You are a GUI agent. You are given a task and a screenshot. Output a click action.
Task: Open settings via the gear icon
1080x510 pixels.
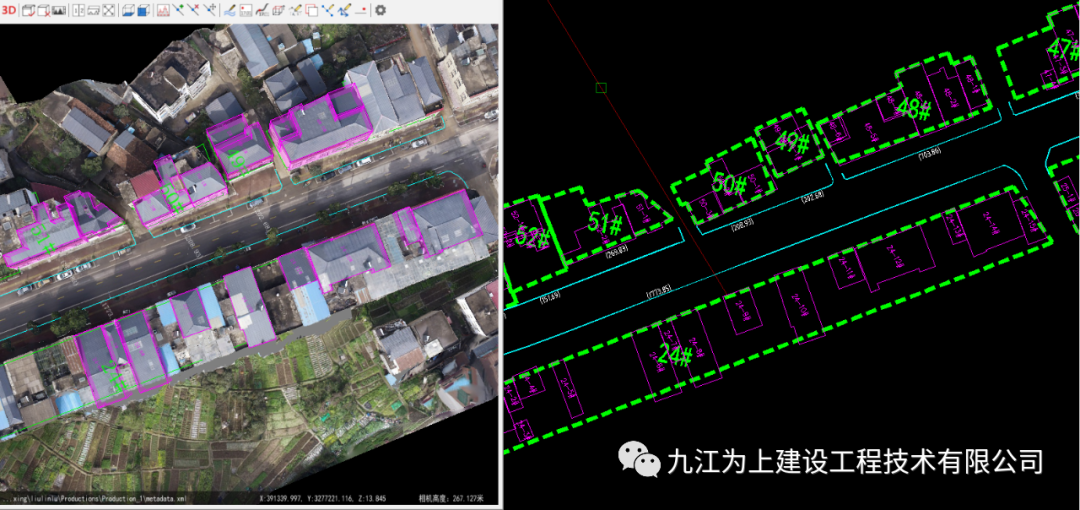point(380,10)
